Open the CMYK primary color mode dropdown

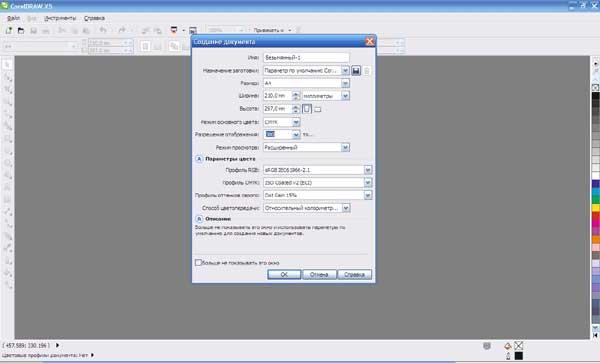[x=296, y=122]
